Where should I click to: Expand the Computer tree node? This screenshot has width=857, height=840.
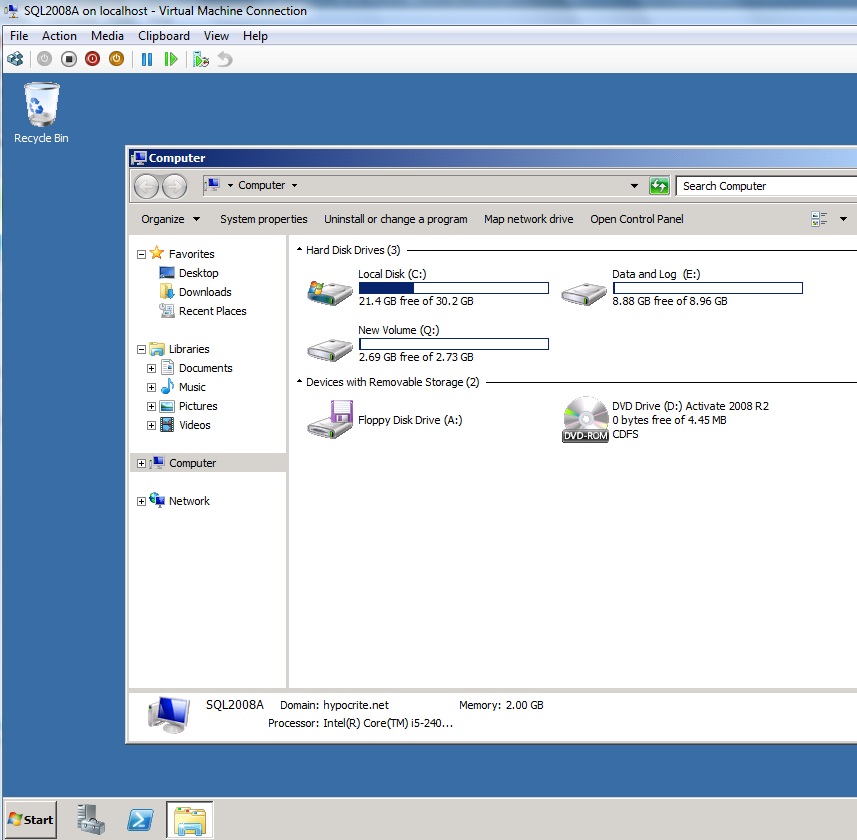142,463
